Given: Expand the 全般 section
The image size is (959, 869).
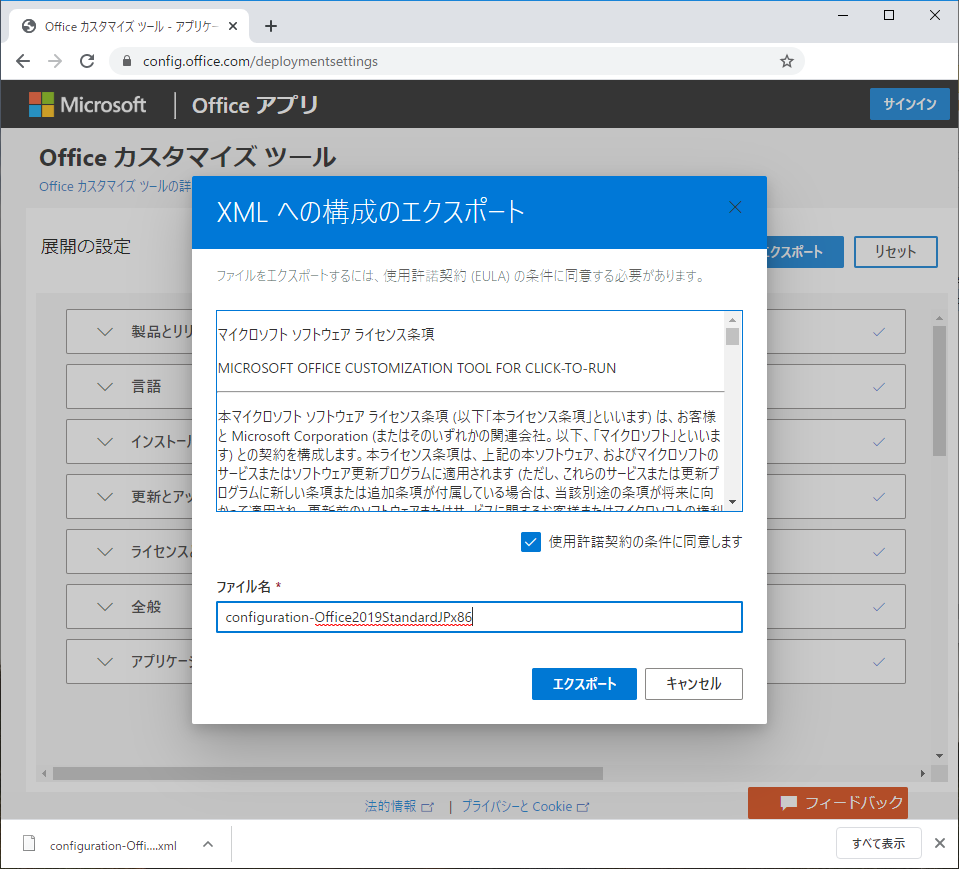Looking at the screenshot, I should coord(105,607).
